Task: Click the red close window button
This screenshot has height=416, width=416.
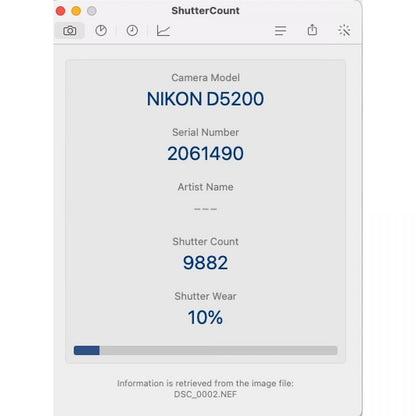Action: 60,11
